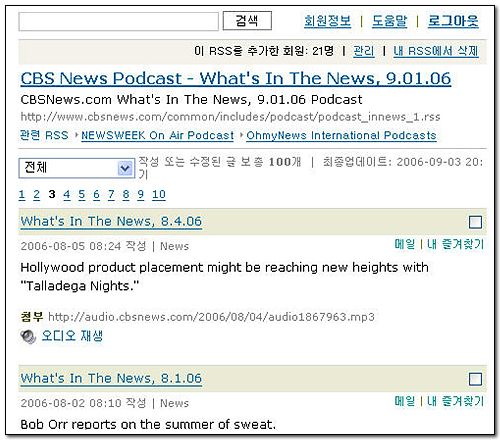Open the 도움말 help link

pyautogui.click(x=389, y=21)
